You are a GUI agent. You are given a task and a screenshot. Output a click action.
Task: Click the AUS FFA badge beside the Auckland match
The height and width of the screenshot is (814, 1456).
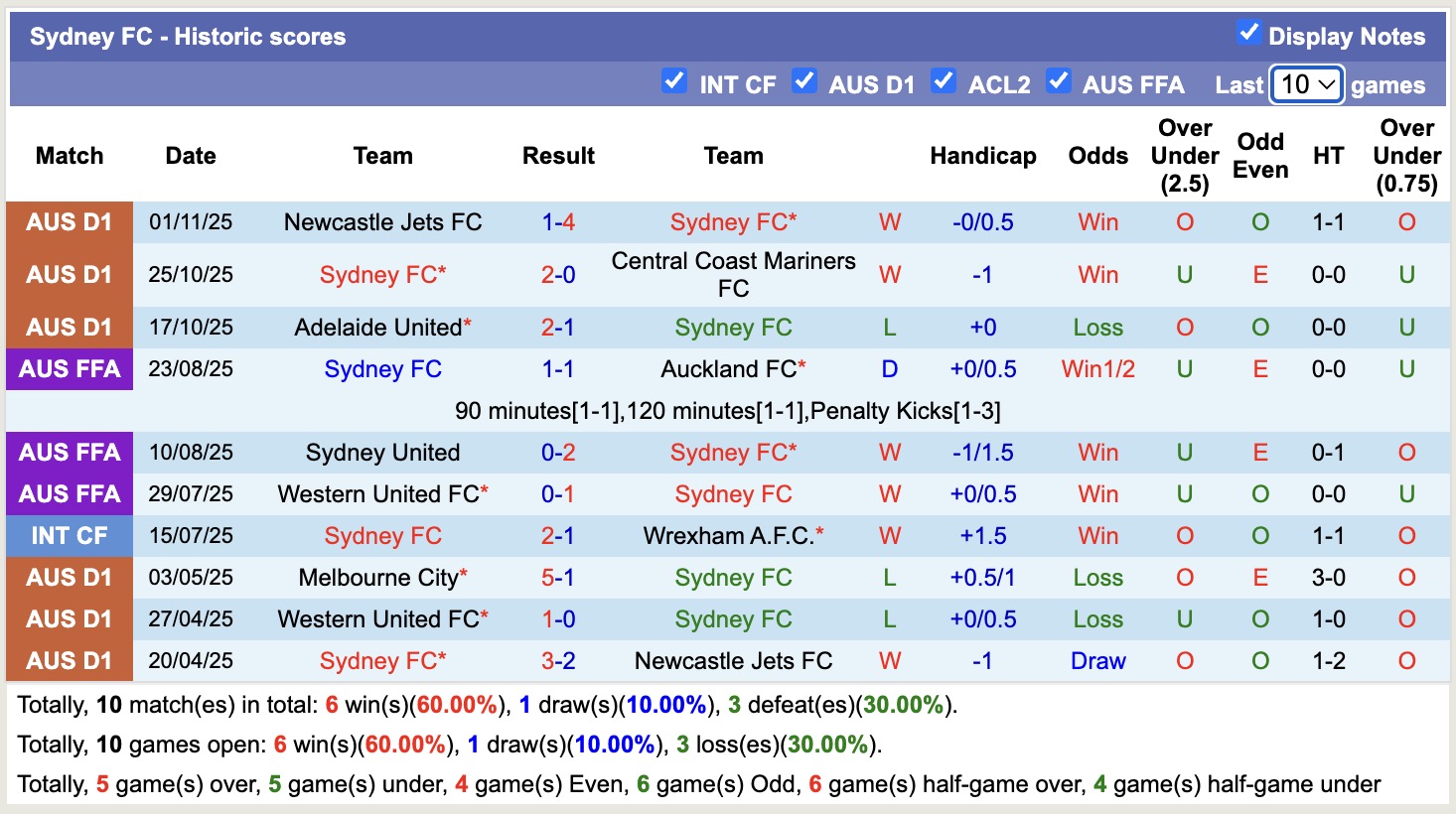click(x=70, y=368)
